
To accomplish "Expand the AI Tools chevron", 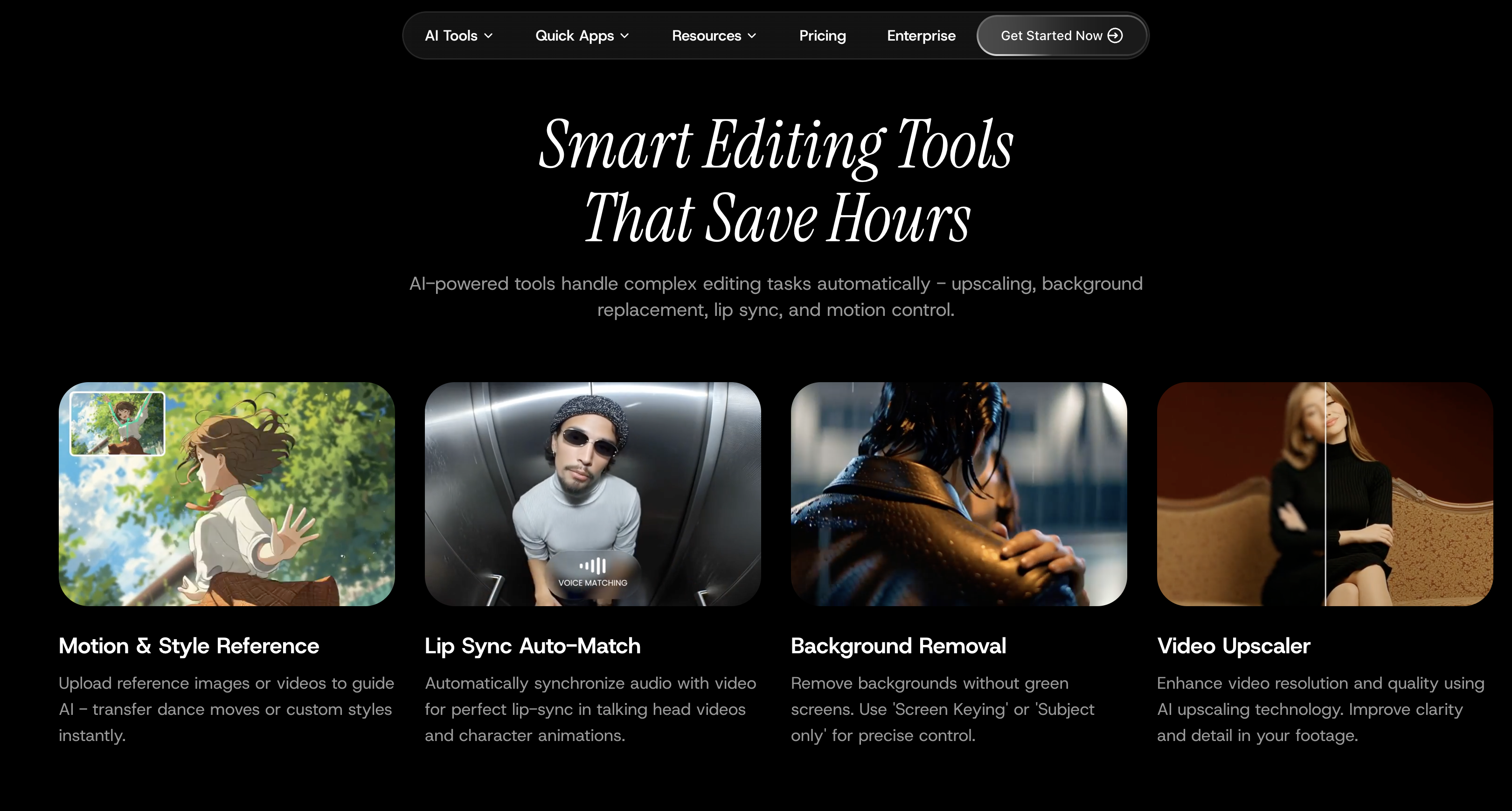I will (488, 36).
